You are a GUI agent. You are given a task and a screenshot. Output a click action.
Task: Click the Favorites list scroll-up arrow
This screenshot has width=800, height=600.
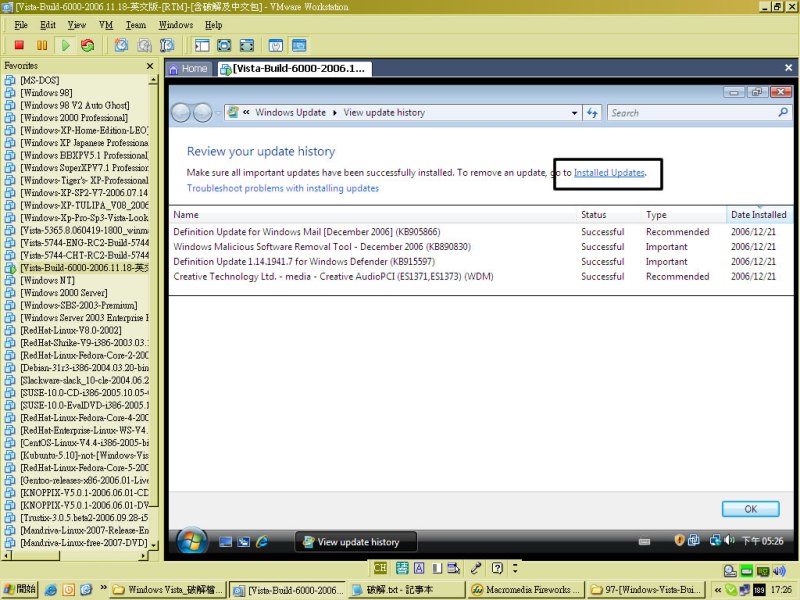pos(153,80)
